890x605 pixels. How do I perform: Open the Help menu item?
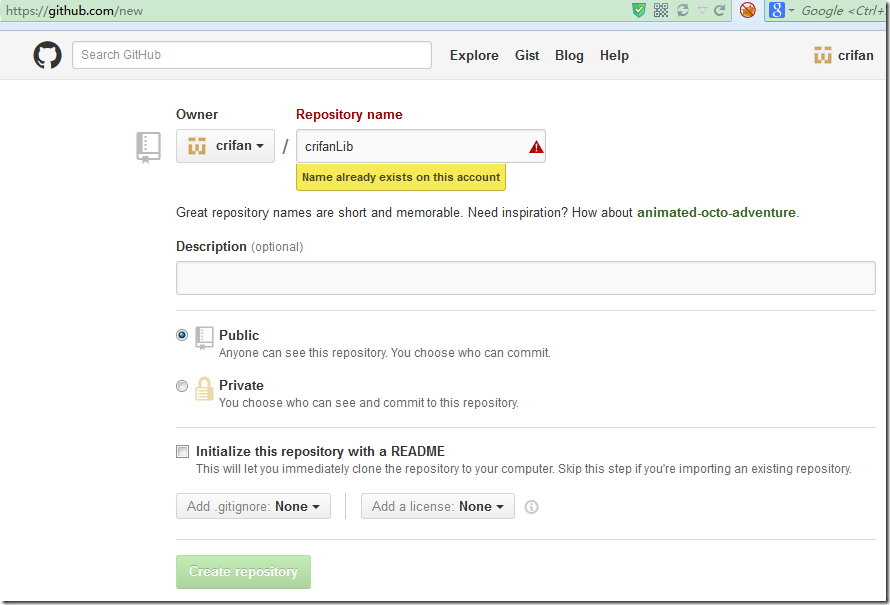pos(614,56)
